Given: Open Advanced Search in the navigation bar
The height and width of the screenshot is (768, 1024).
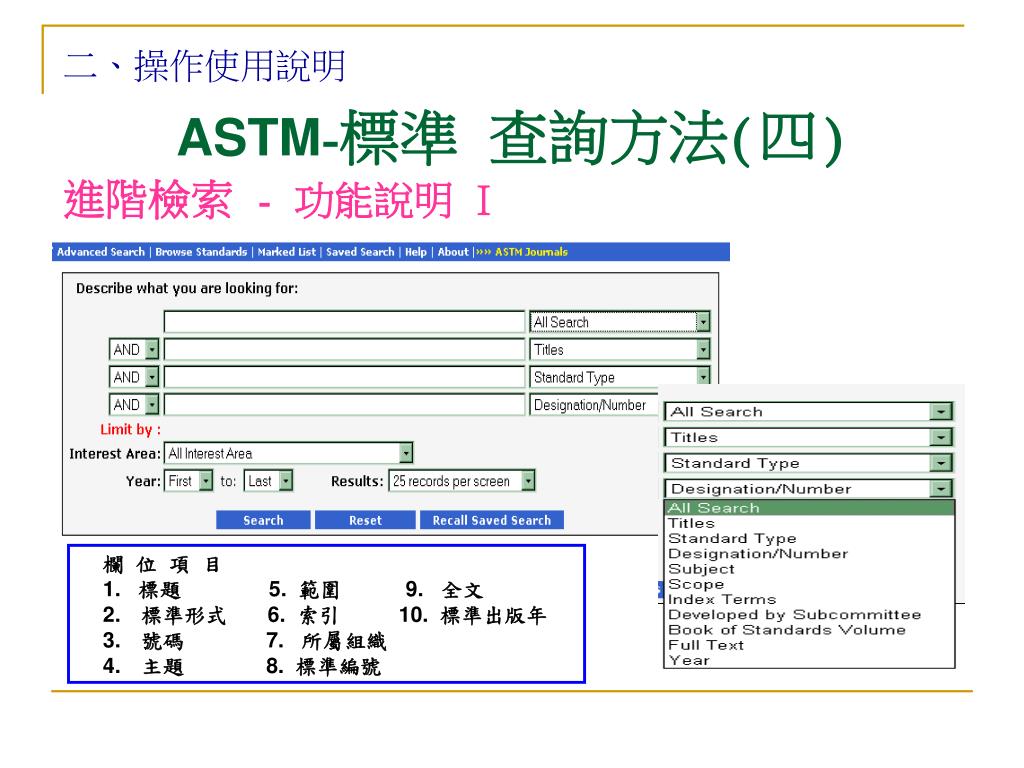Looking at the screenshot, I should tap(101, 252).
